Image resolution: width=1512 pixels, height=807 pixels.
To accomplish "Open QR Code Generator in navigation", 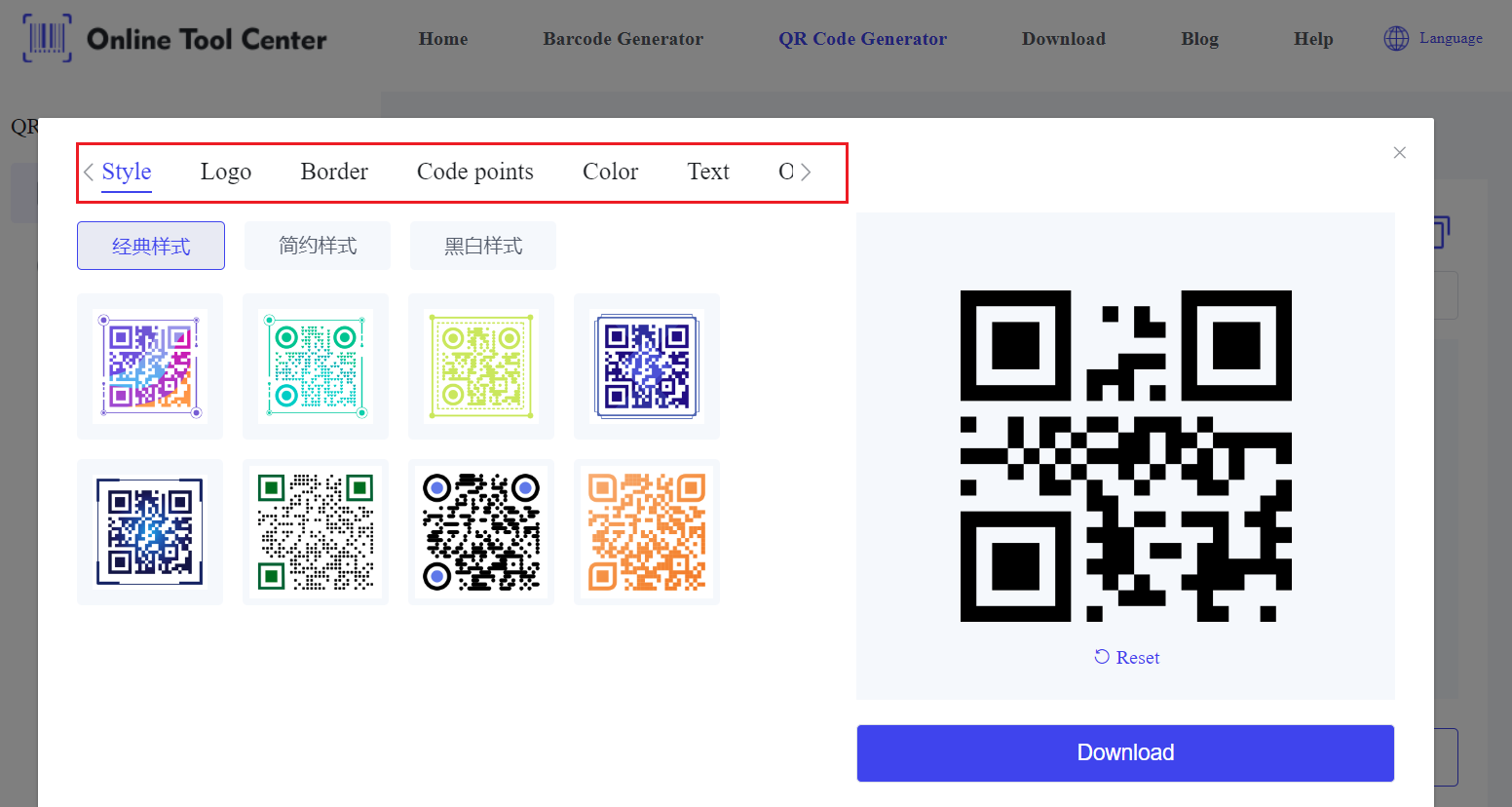I will click(x=862, y=39).
